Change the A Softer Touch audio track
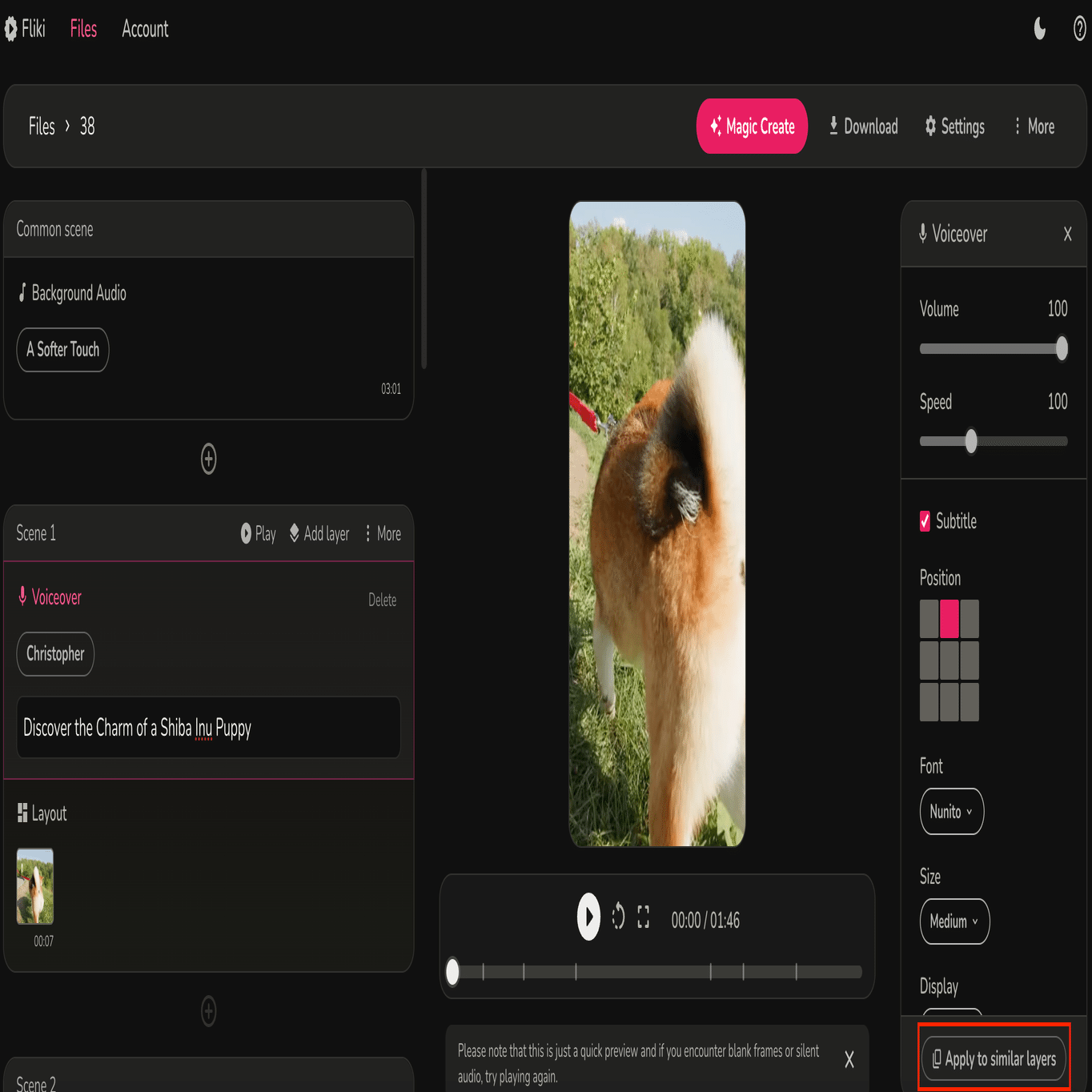1092x1092 pixels. coord(62,350)
